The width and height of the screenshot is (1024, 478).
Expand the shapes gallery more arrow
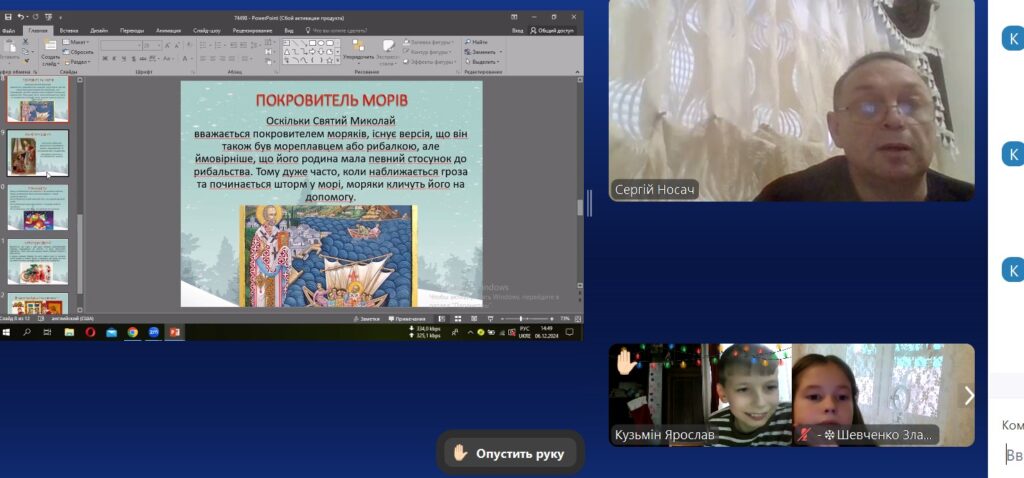pos(336,61)
